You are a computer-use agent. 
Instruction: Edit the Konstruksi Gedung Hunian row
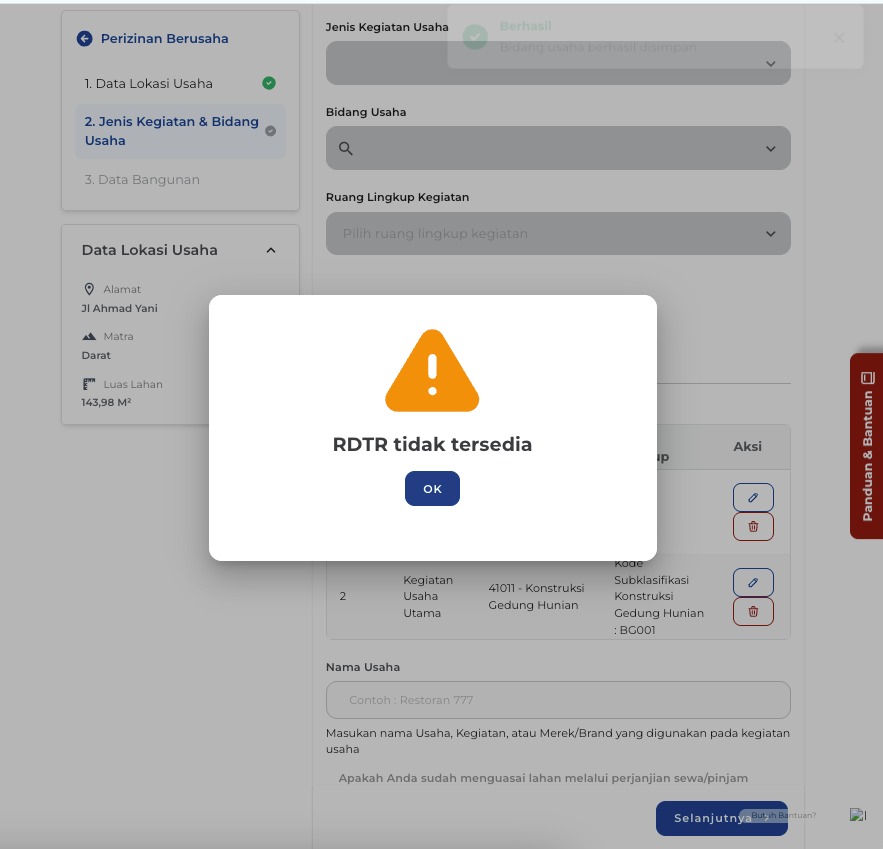(753, 582)
